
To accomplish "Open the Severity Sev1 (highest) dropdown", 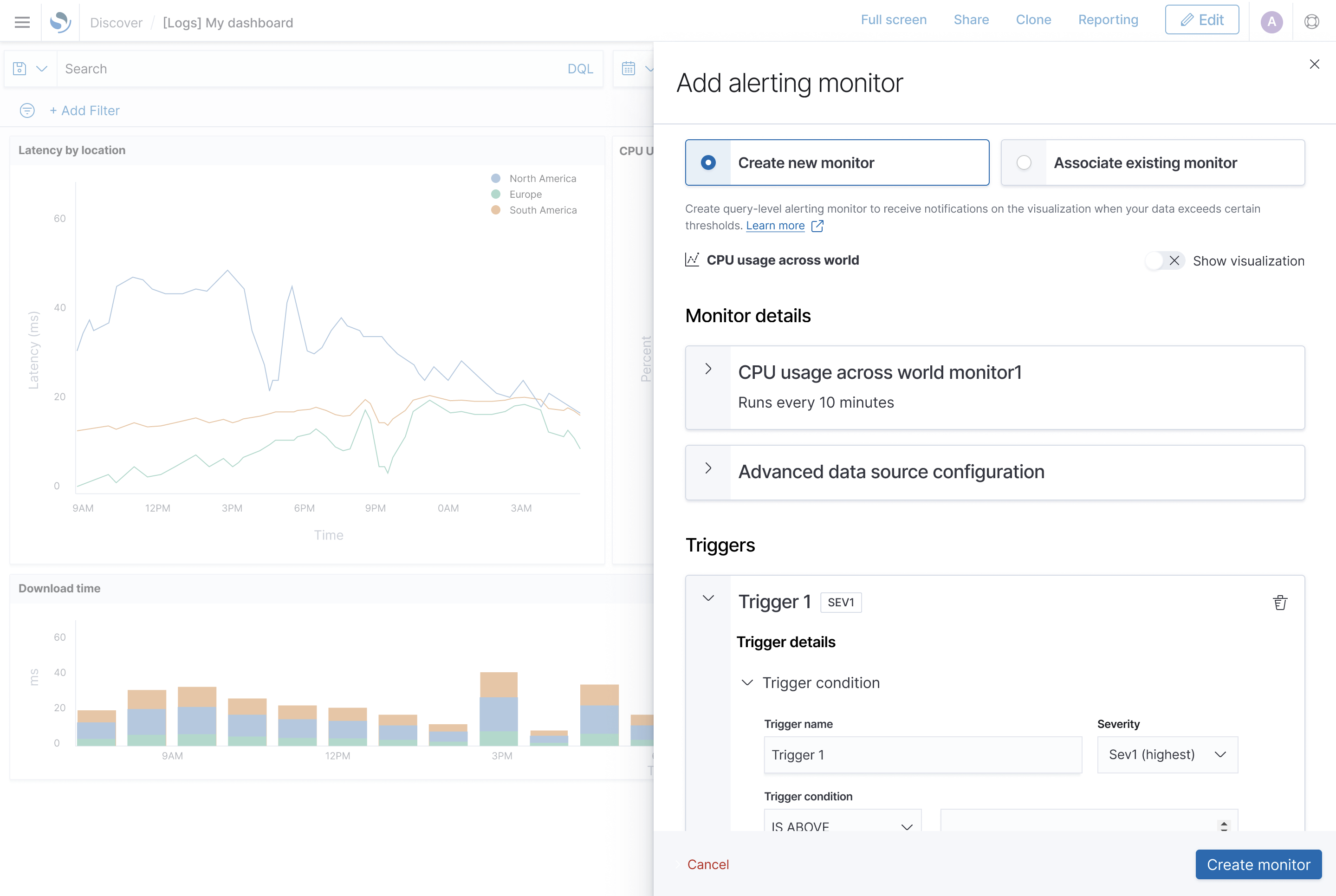I will [x=1167, y=754].
